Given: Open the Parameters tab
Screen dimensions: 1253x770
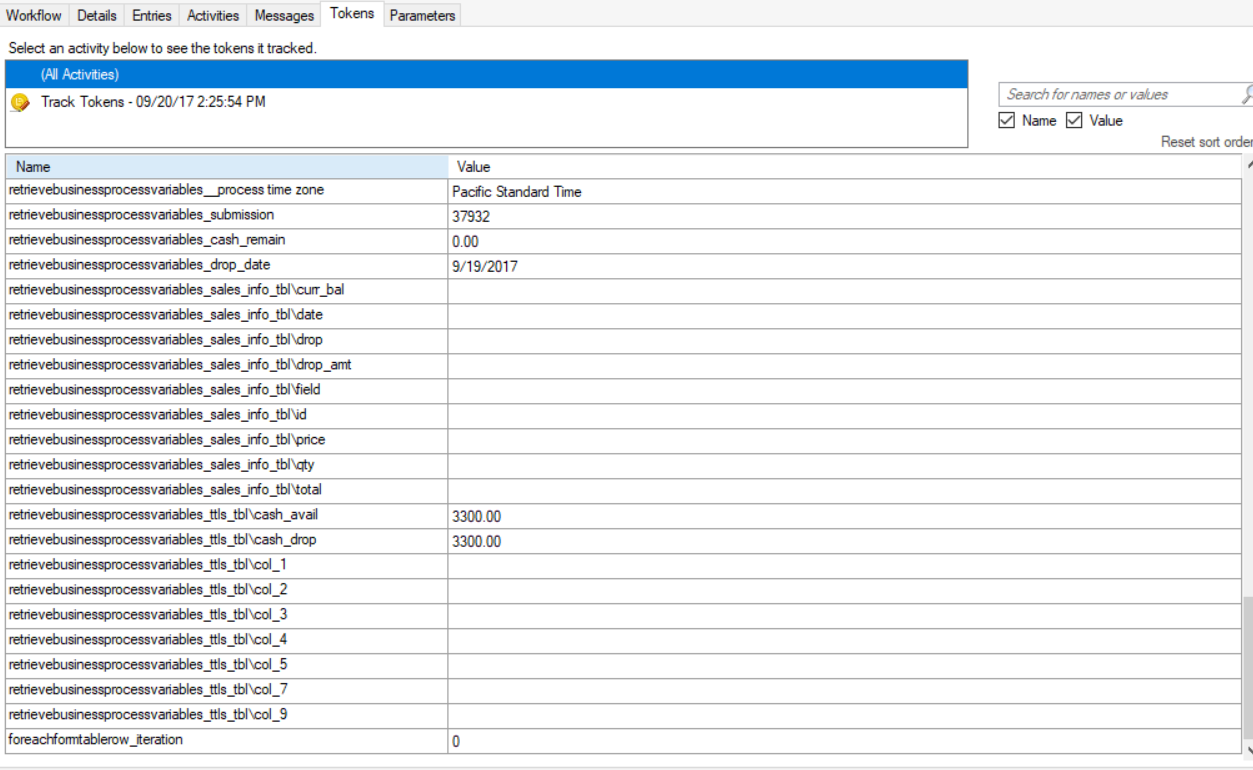Looking at the screenshot, I should point(422,15).
